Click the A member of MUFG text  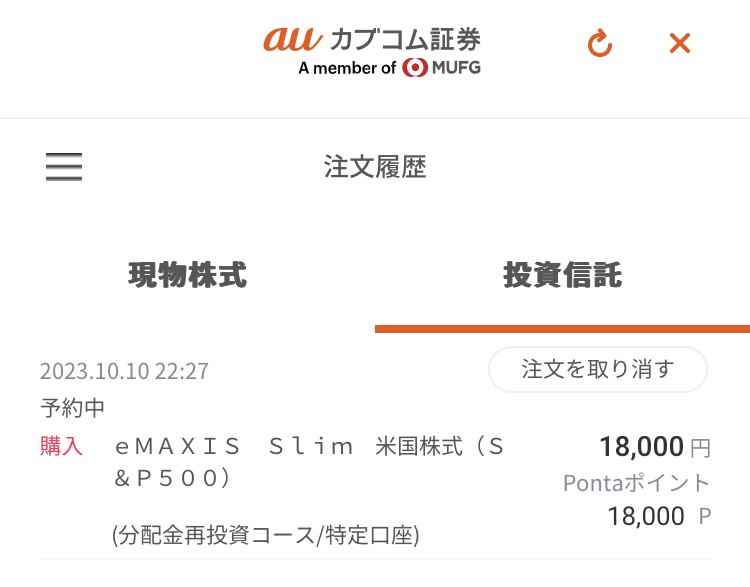[x=389, y=67]
